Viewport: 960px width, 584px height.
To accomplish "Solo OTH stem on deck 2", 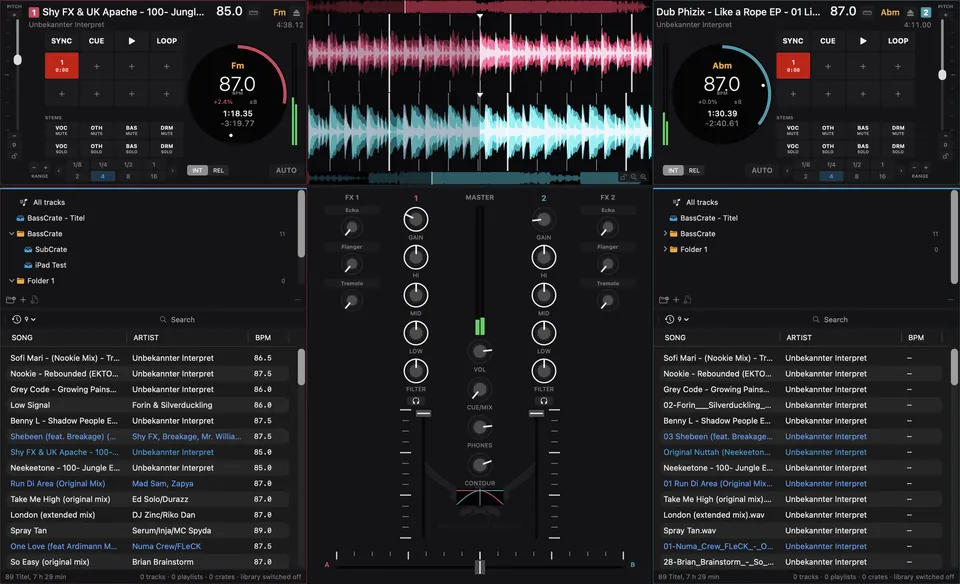I will (x=828, y=148).
